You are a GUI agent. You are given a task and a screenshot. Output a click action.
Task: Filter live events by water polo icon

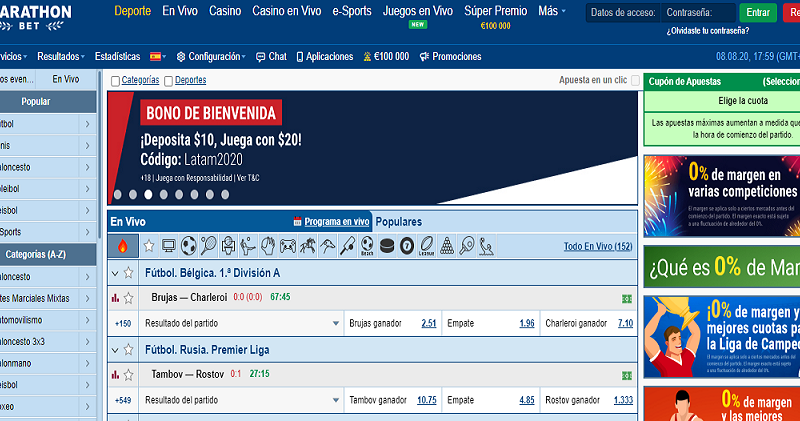point(487,246)
